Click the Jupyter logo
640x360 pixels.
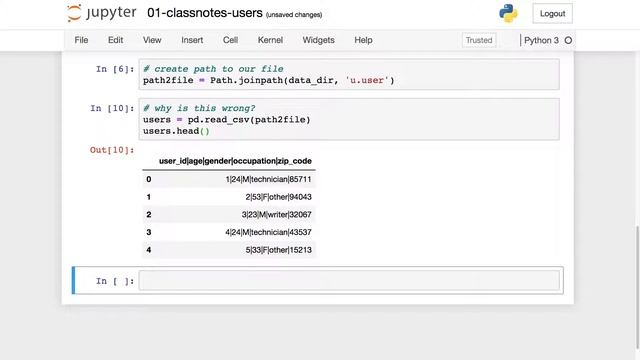102,13
